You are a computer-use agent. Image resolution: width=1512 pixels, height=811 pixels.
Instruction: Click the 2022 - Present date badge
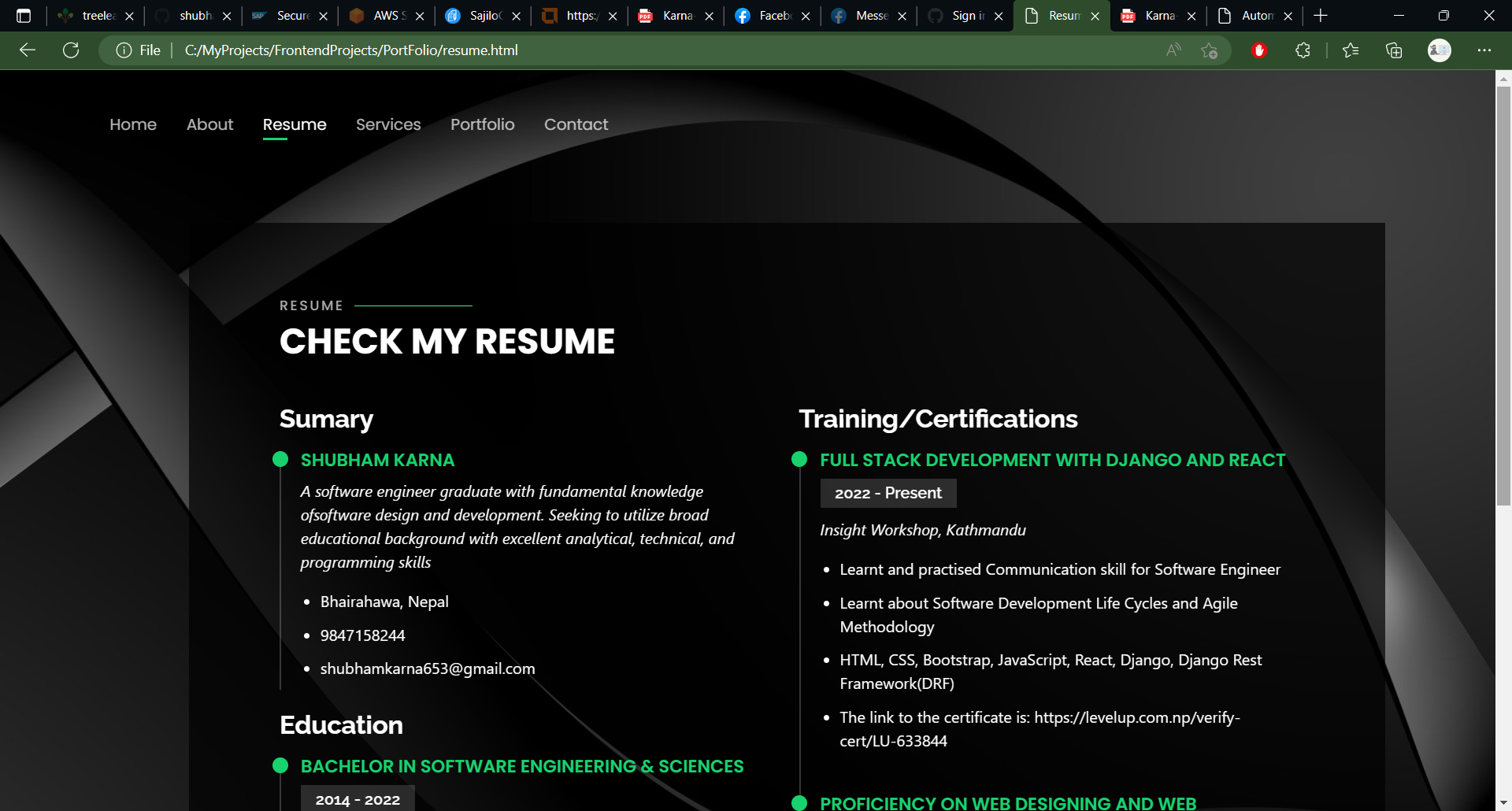(888, 493)
